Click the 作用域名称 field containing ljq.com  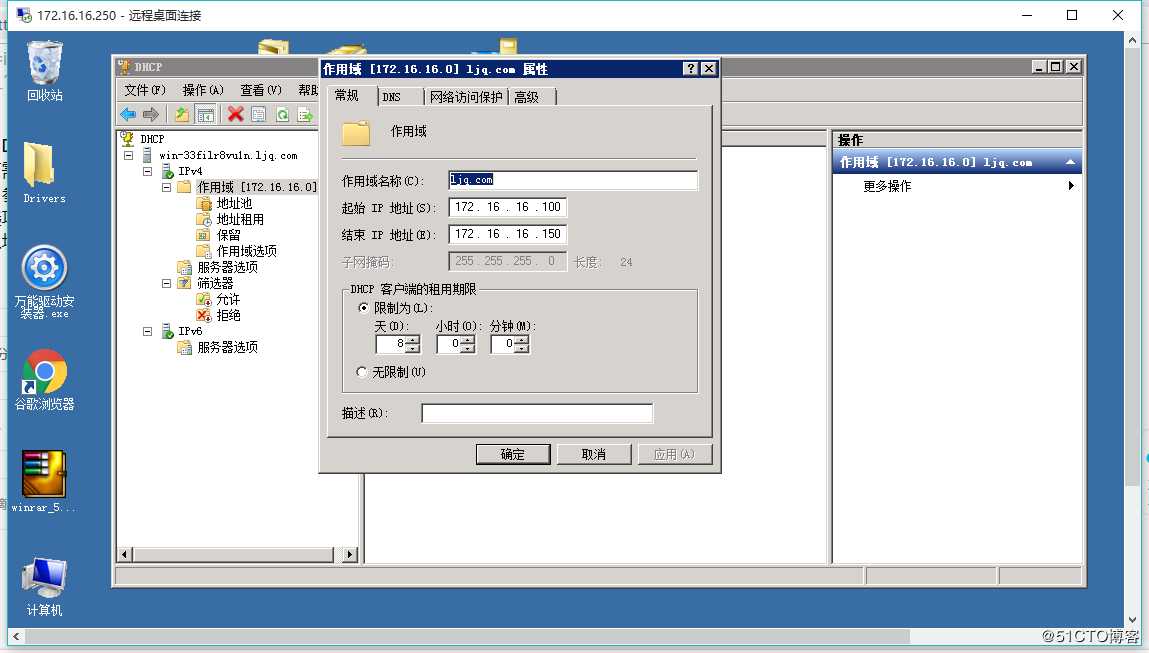573,180
